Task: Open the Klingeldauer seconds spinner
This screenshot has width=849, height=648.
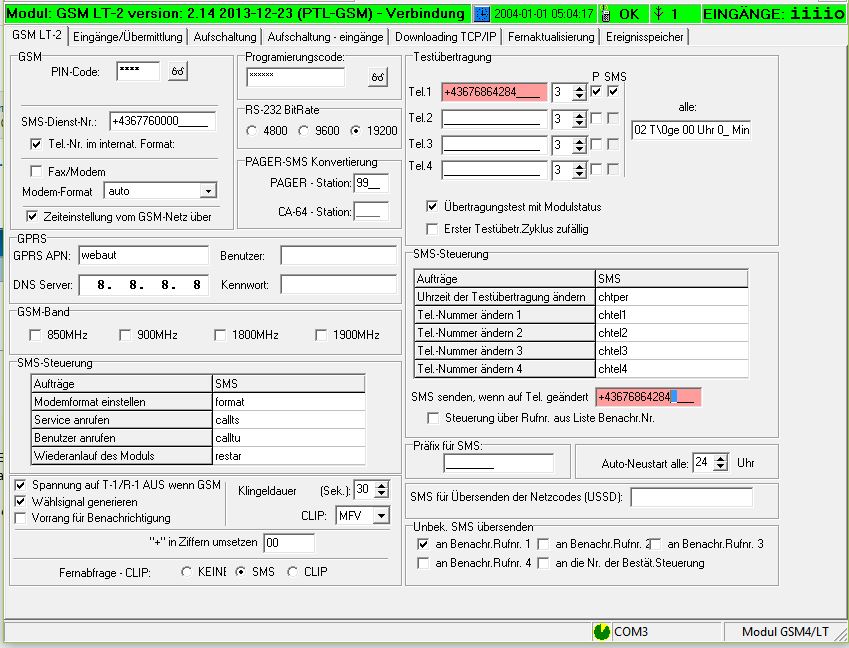Action: point(380,489)
